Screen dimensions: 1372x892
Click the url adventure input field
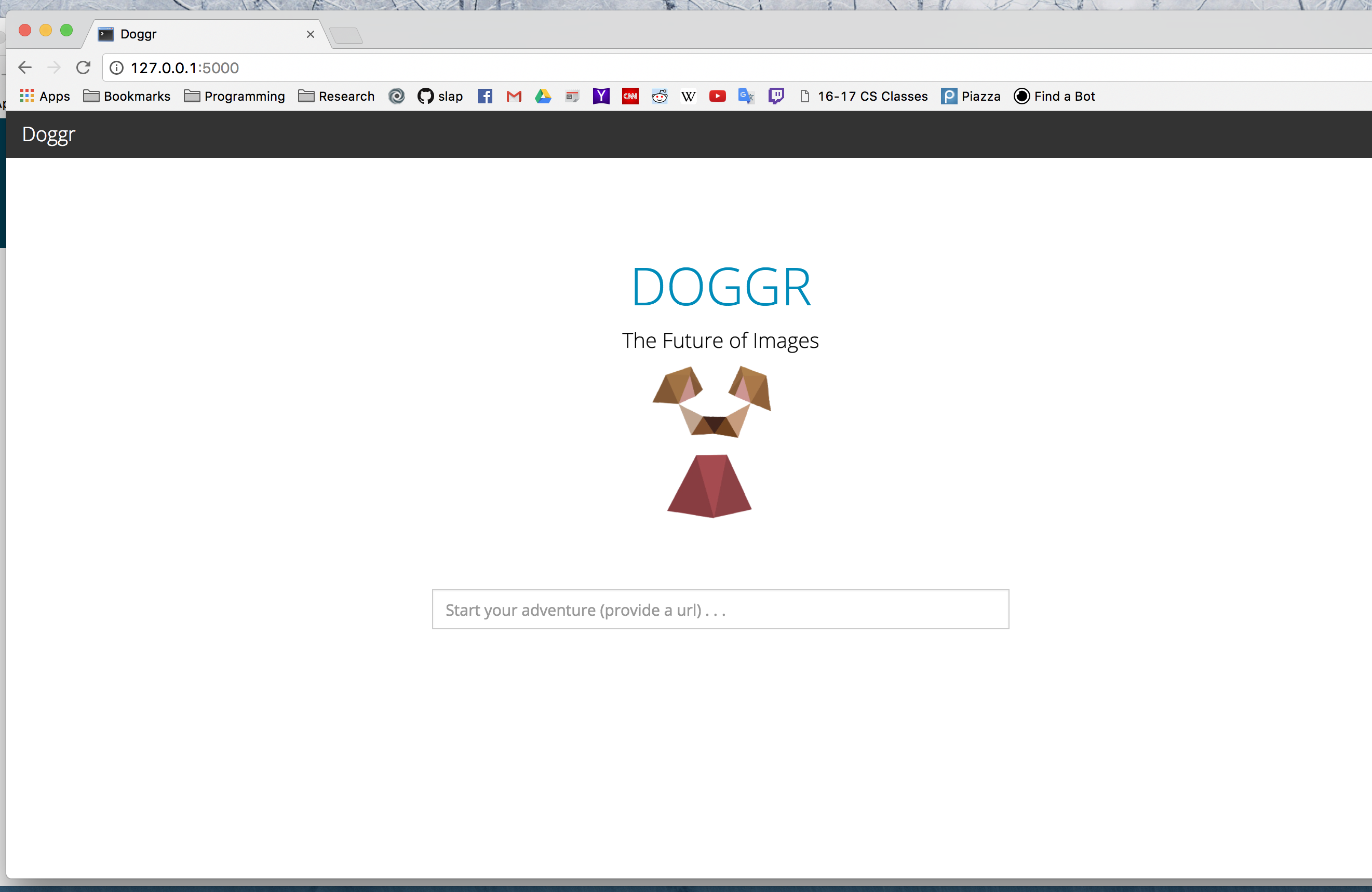pos(720,609)
